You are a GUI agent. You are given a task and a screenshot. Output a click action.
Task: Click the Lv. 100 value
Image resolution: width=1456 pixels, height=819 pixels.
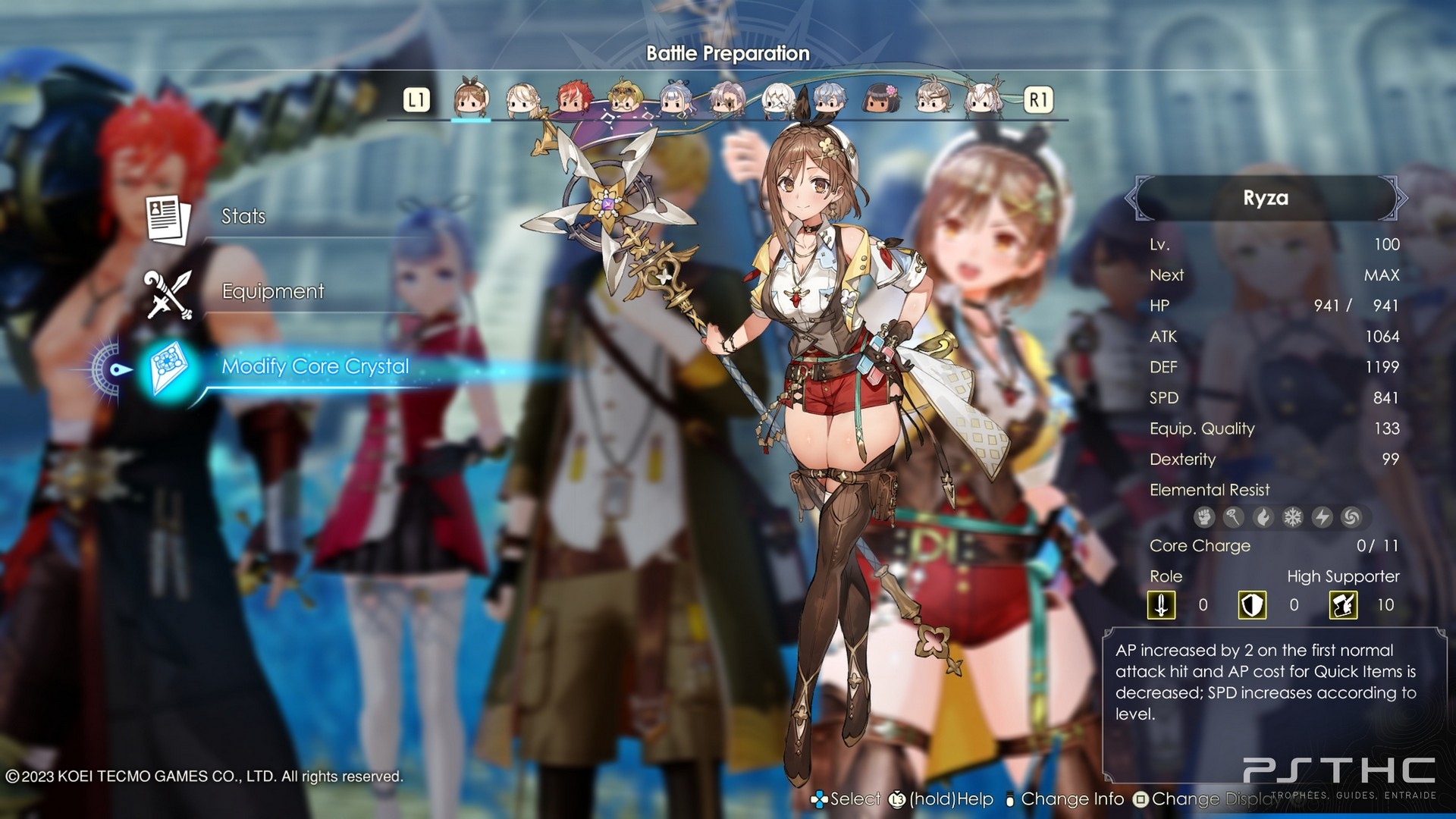pyautogui.click(x=1387, y=244)
